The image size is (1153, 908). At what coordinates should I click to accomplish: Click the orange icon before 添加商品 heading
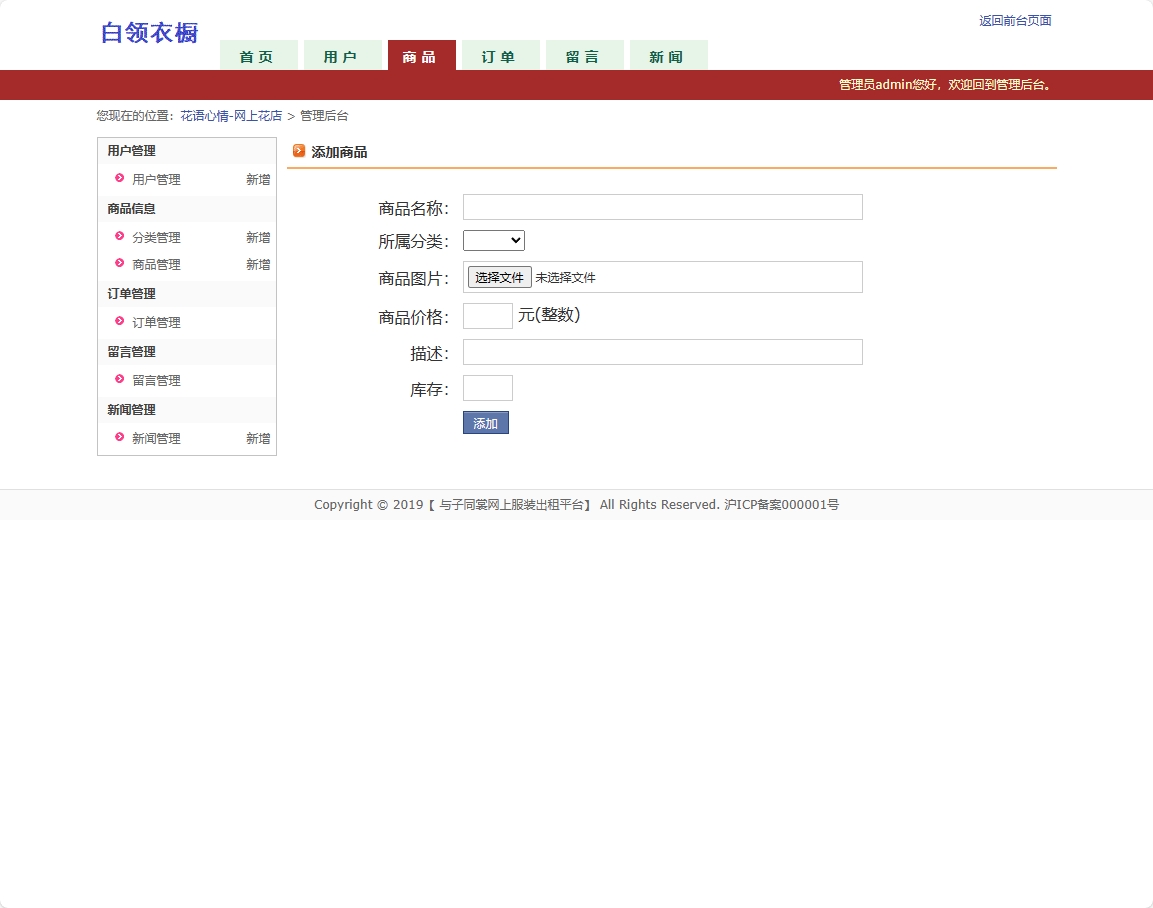[x=298, y=151]
